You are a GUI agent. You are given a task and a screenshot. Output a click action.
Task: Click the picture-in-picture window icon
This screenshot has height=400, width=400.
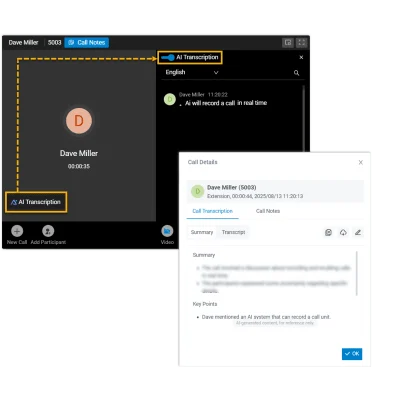288,42
